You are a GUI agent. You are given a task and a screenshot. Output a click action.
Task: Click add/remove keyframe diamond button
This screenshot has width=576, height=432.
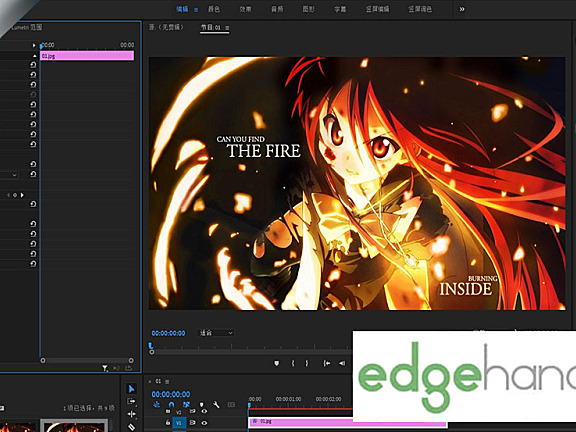click(x=15, y=195)
